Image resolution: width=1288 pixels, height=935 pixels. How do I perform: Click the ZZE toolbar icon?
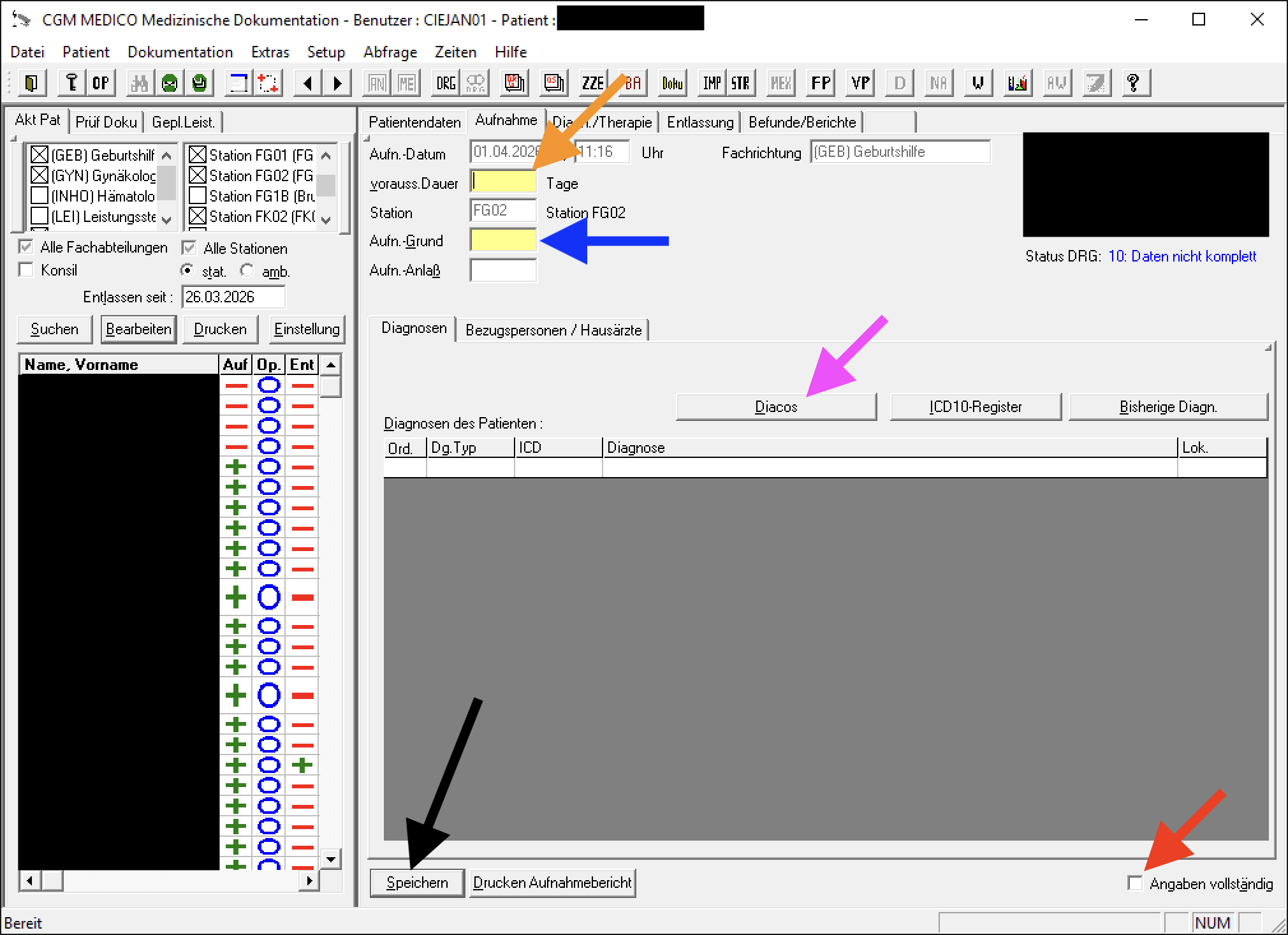[592, 83]
